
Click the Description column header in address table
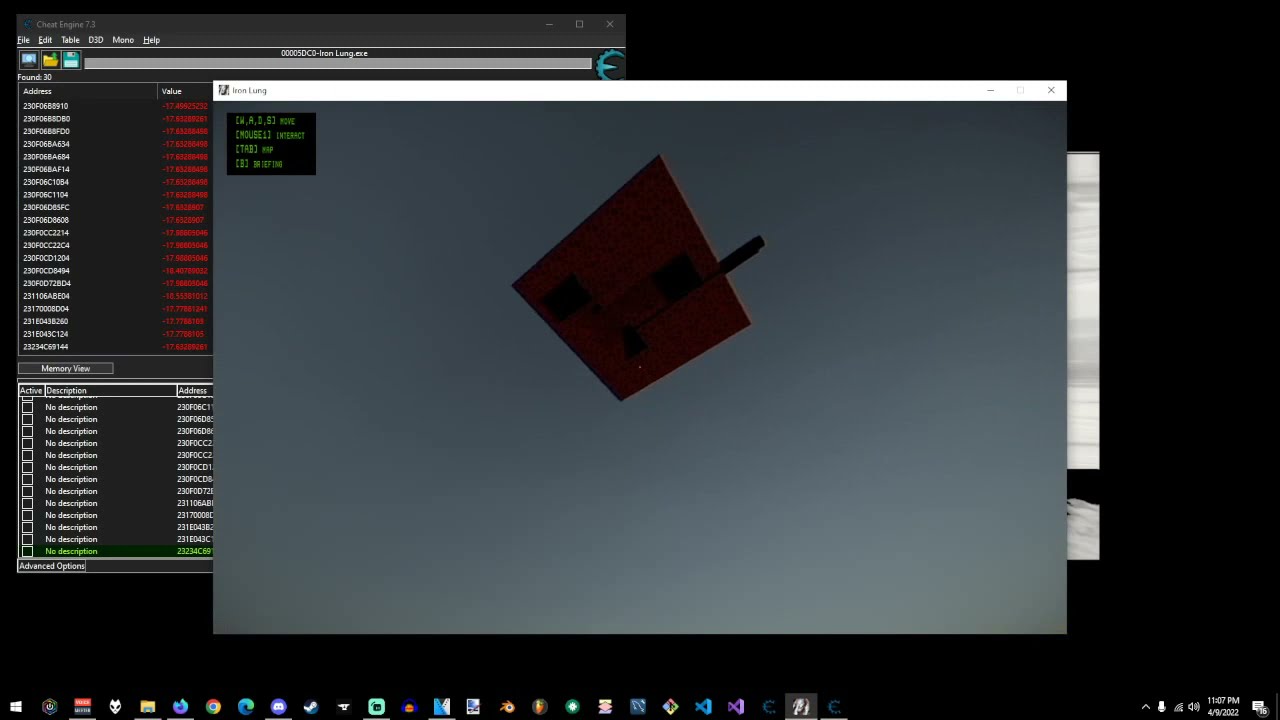click(x=110, y=391)
